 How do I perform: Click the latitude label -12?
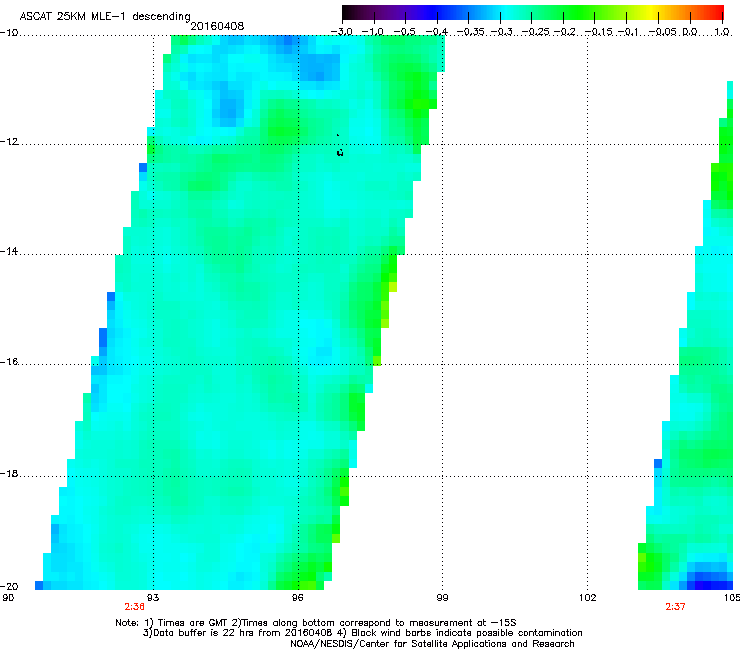click(9, 142)
